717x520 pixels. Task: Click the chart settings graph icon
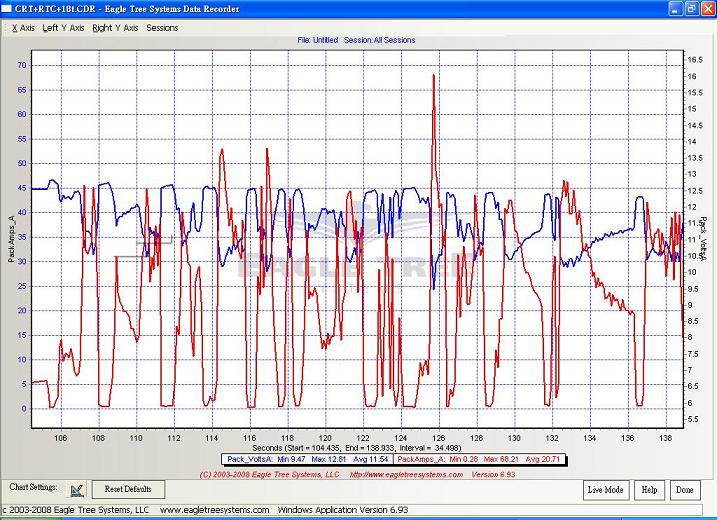(x=77, y=489)
